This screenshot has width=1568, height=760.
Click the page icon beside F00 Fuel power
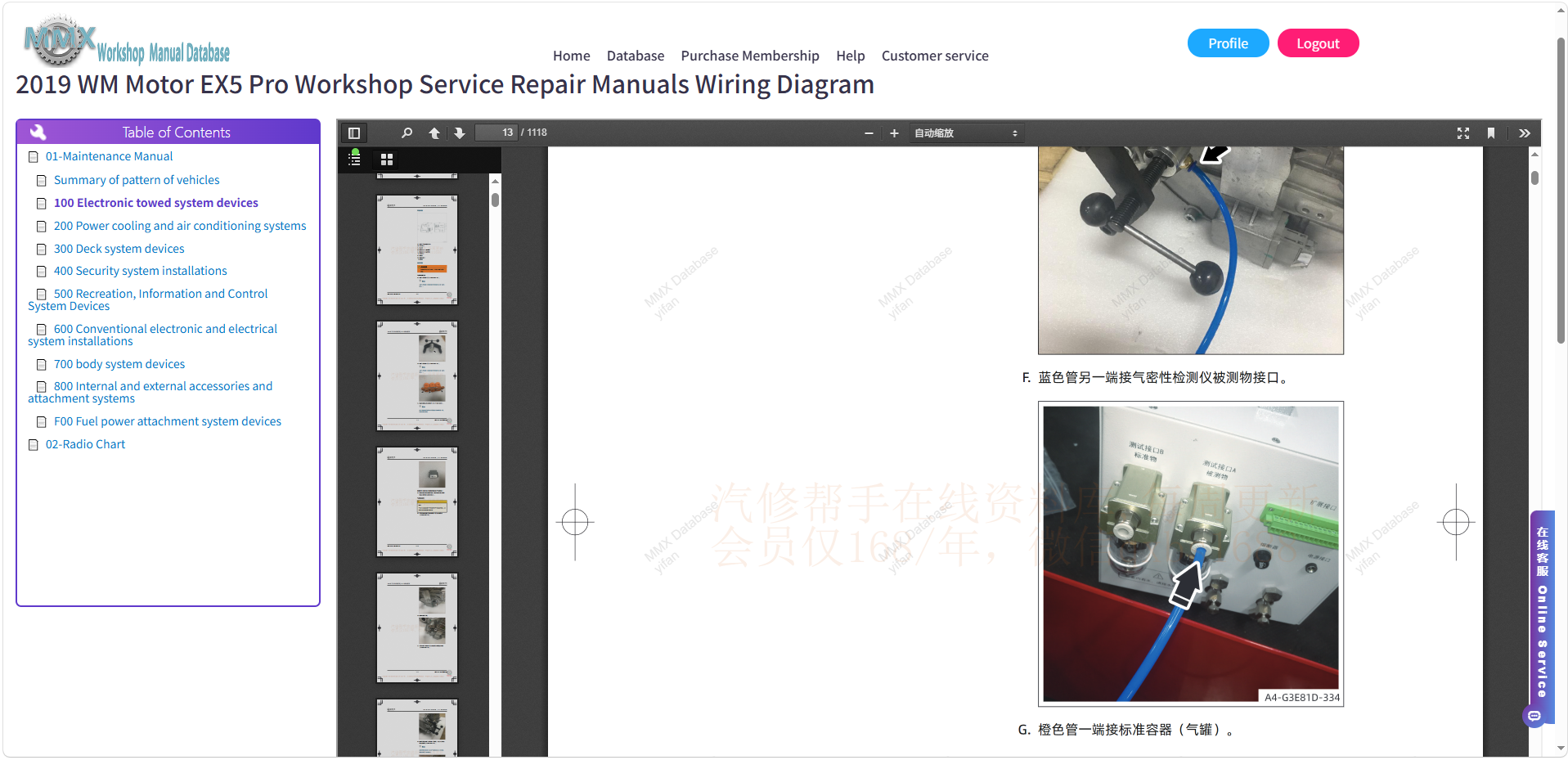click(x=42, y=422)
